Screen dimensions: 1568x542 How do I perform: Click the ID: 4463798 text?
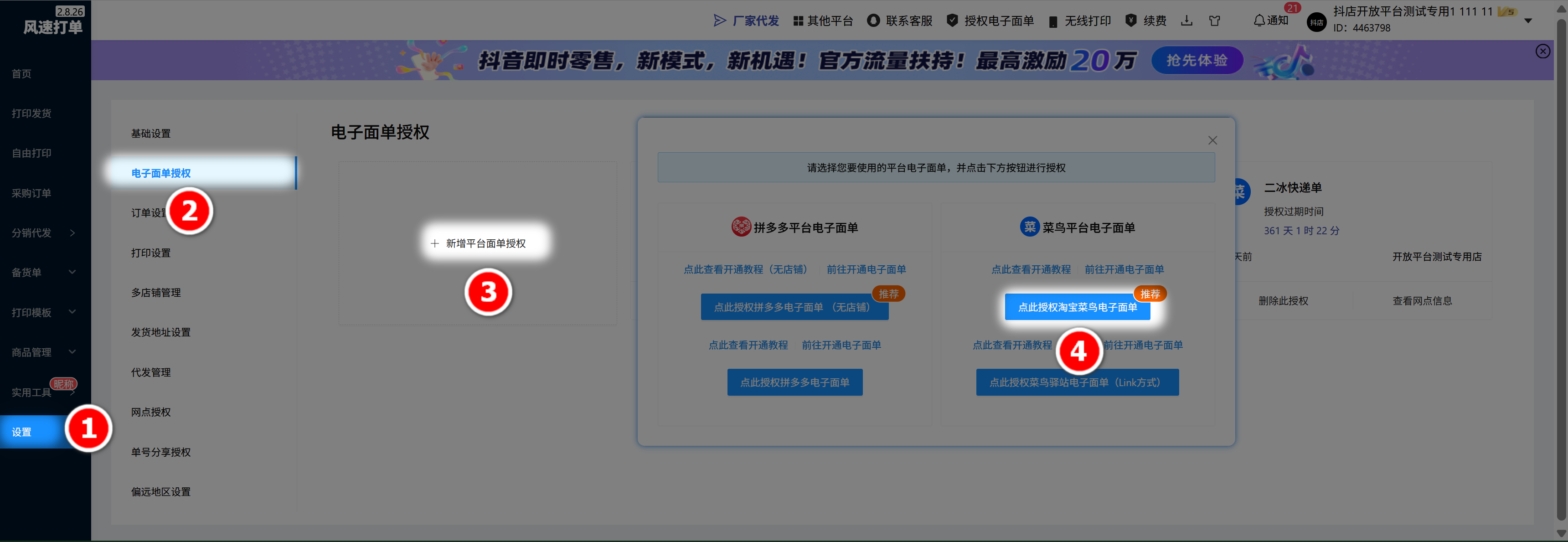[1362, 28]
